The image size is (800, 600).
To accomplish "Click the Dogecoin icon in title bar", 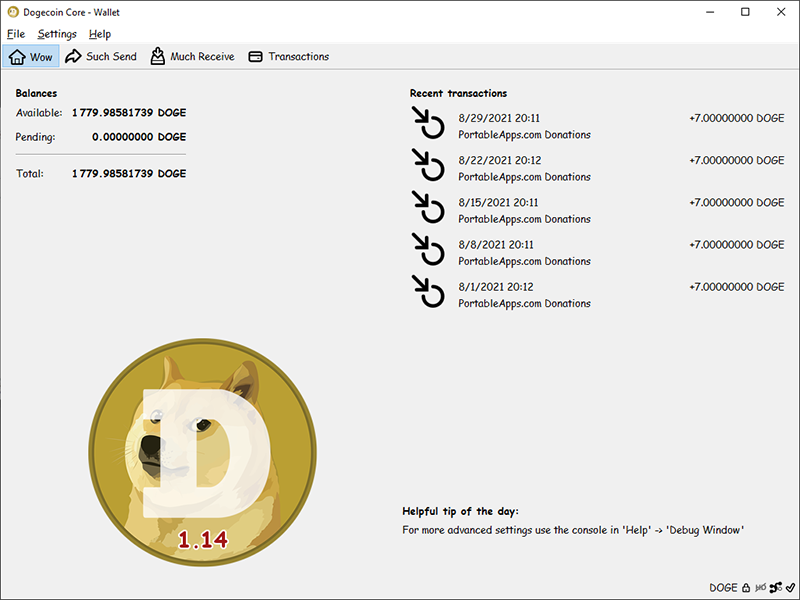I will coord(12,12).
